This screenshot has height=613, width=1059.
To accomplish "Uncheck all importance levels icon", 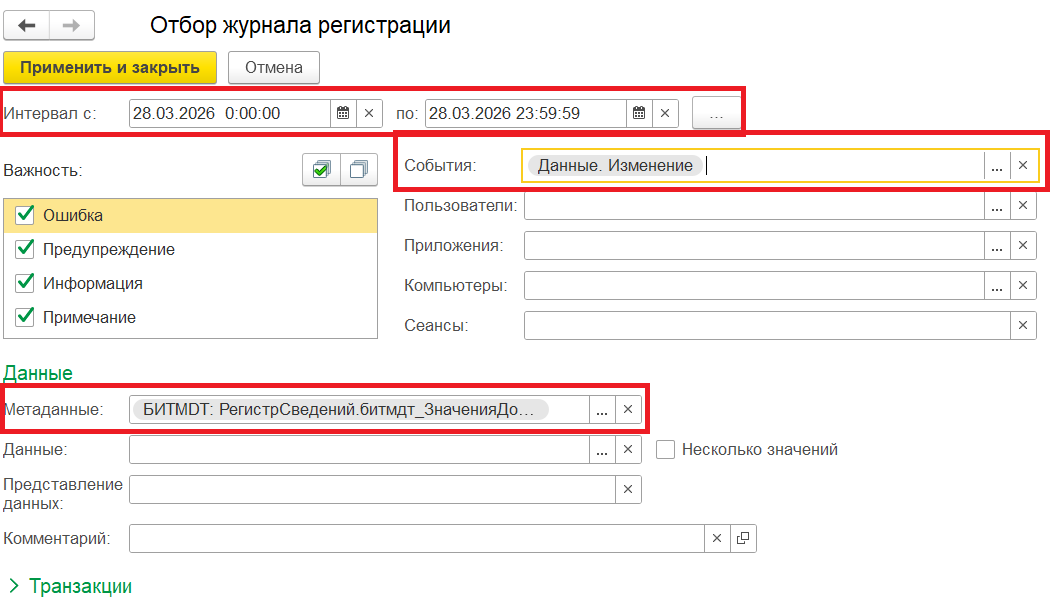I will (359, 170).
